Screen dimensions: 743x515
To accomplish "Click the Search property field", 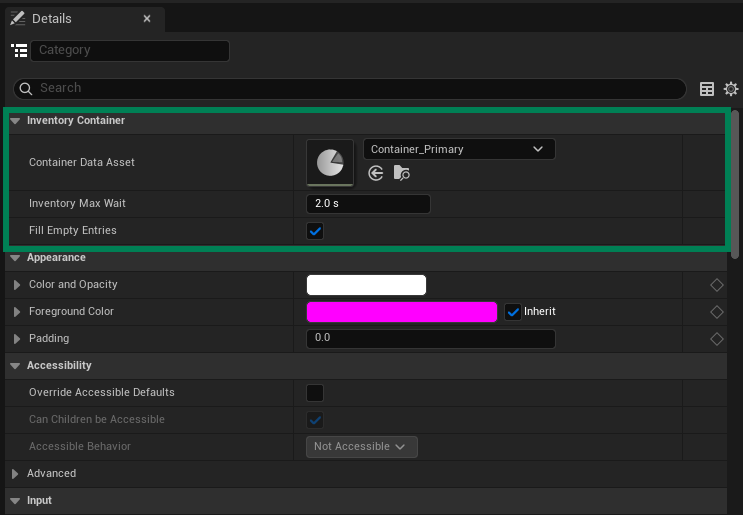I will pyautogui.click(x=350, y=89).
